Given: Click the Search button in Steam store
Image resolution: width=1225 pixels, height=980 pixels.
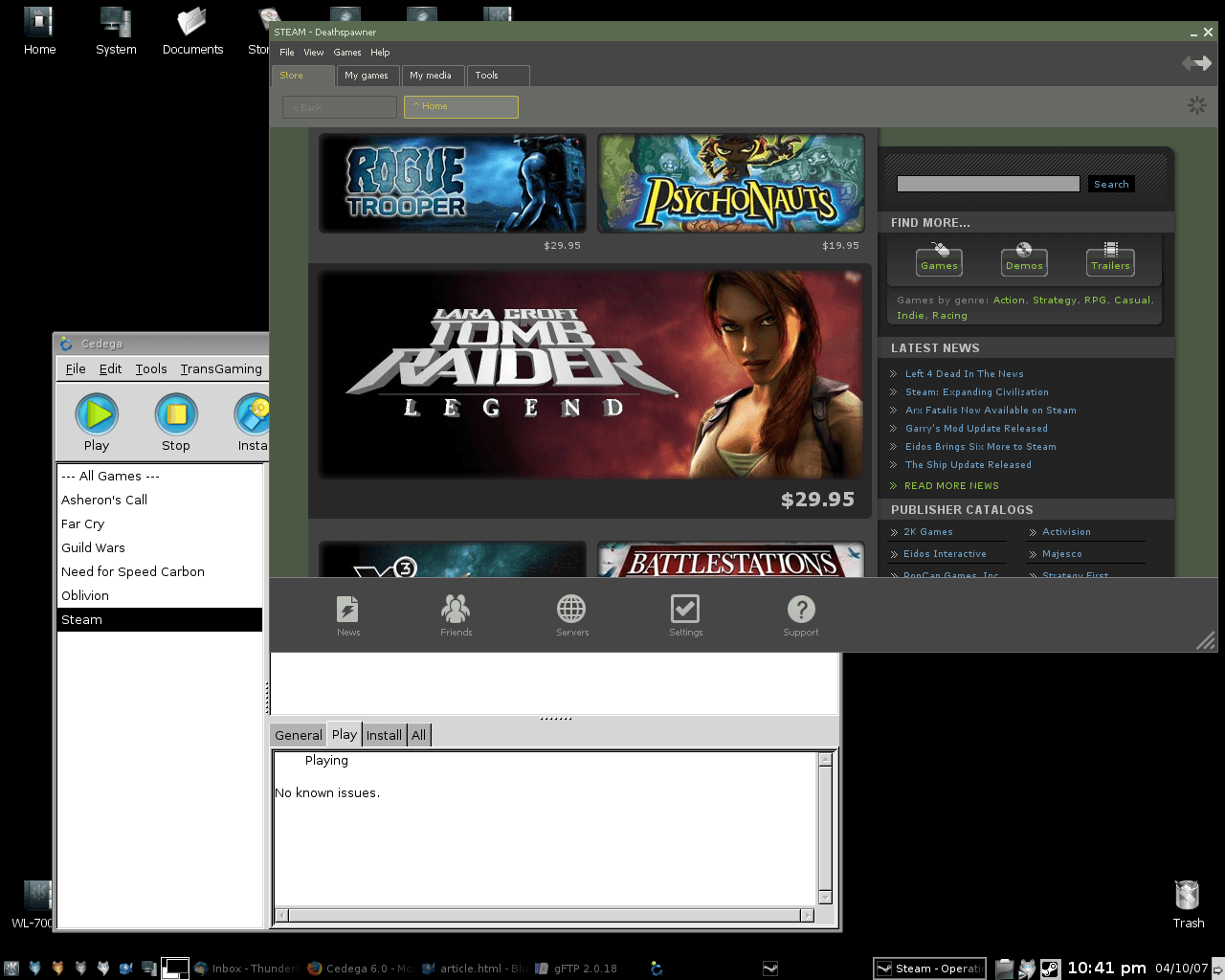Looking at the screenshot, I should pos(1111,184).
